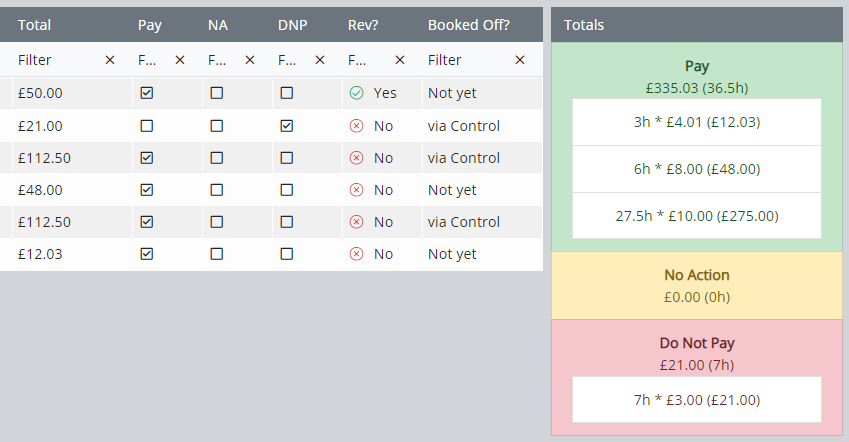849x442 pixels.
Task: Click the red not-reviewed icon in £48.00 row
Action: tap(356, 190)
